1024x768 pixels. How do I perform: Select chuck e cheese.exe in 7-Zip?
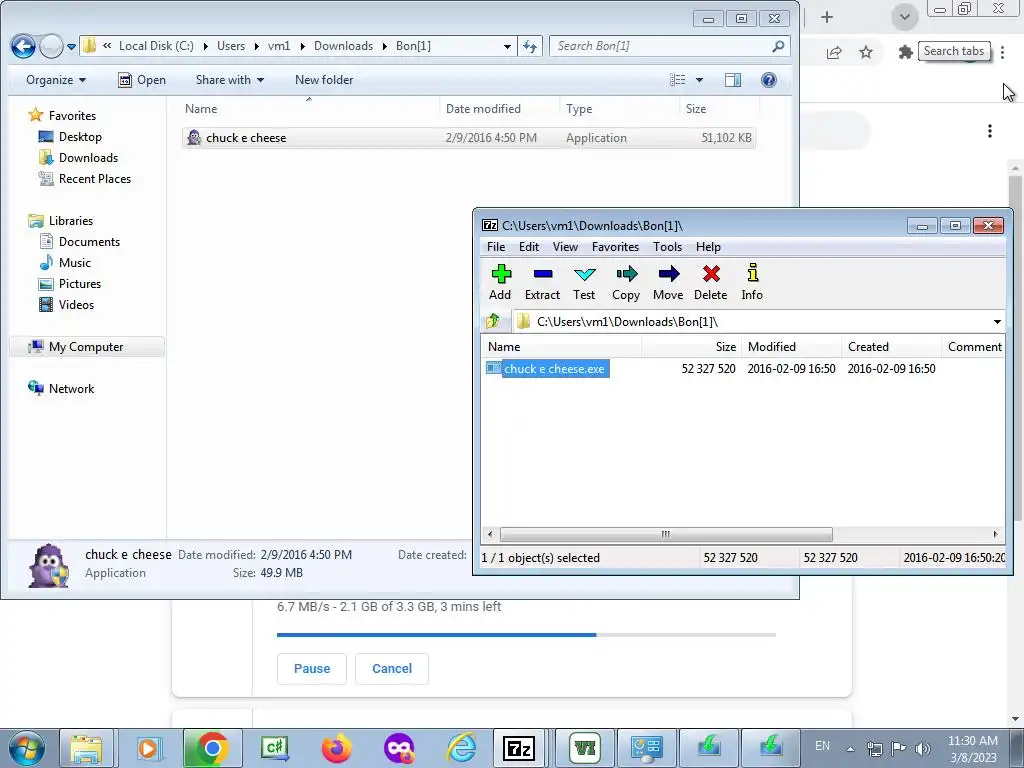(x=554, y=369)
